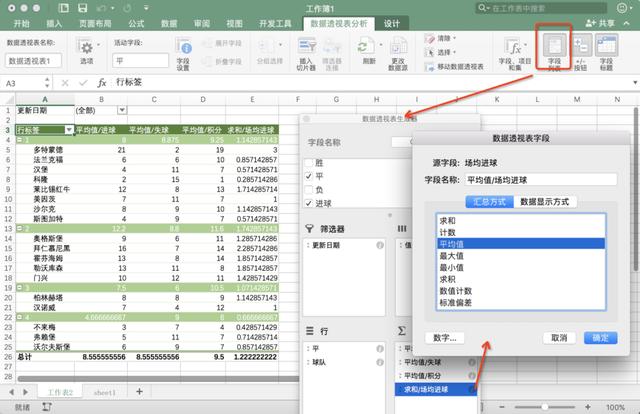Viewport: 640px width, 414px height.
Task: Open the 行标签 filter dropdown in A3
Action: click(69, 130)
